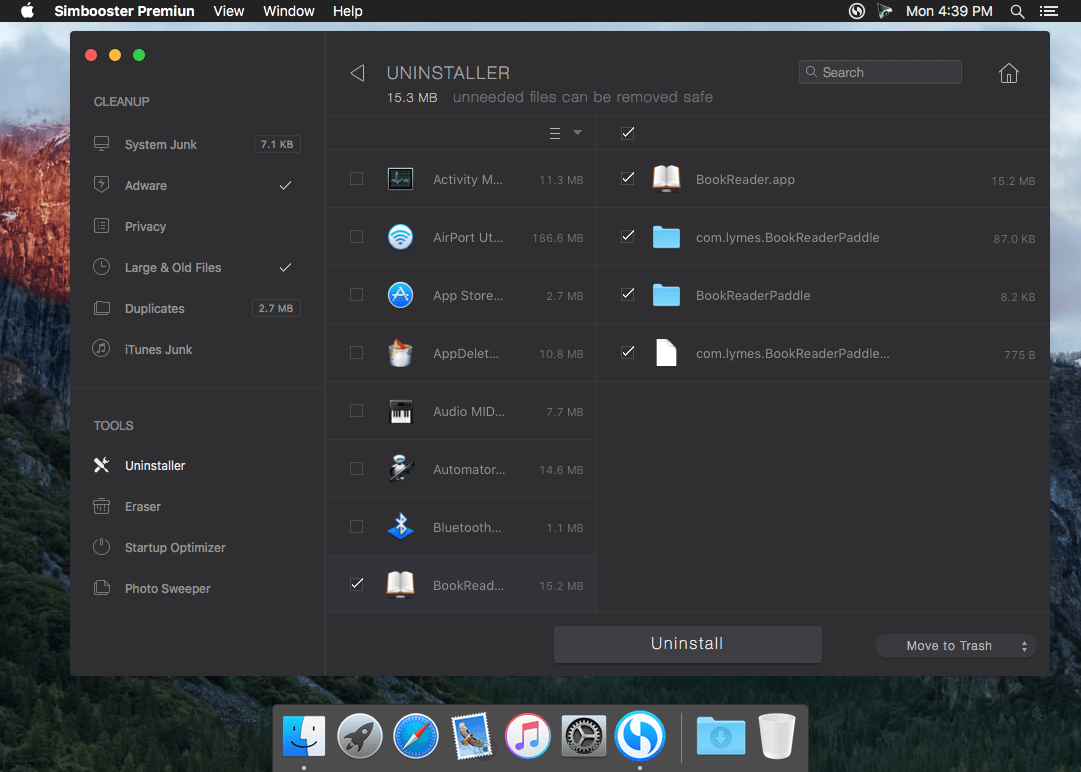Click the BookReader.app book icon in details
1081x772 pixels.
pos(666,179)
